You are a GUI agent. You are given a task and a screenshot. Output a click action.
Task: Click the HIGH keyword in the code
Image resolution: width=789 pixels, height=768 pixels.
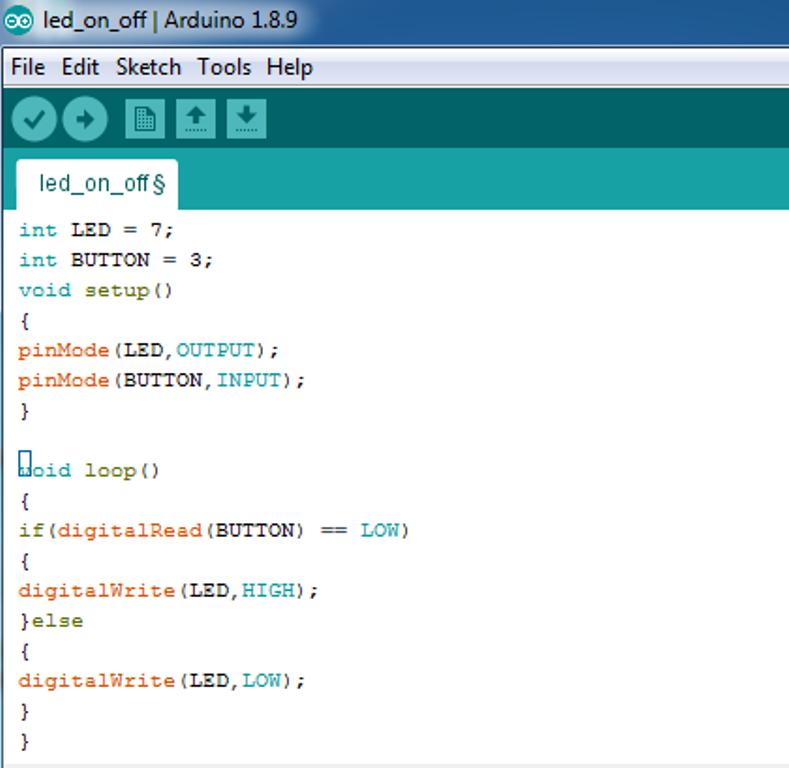(x=268, y=590)
